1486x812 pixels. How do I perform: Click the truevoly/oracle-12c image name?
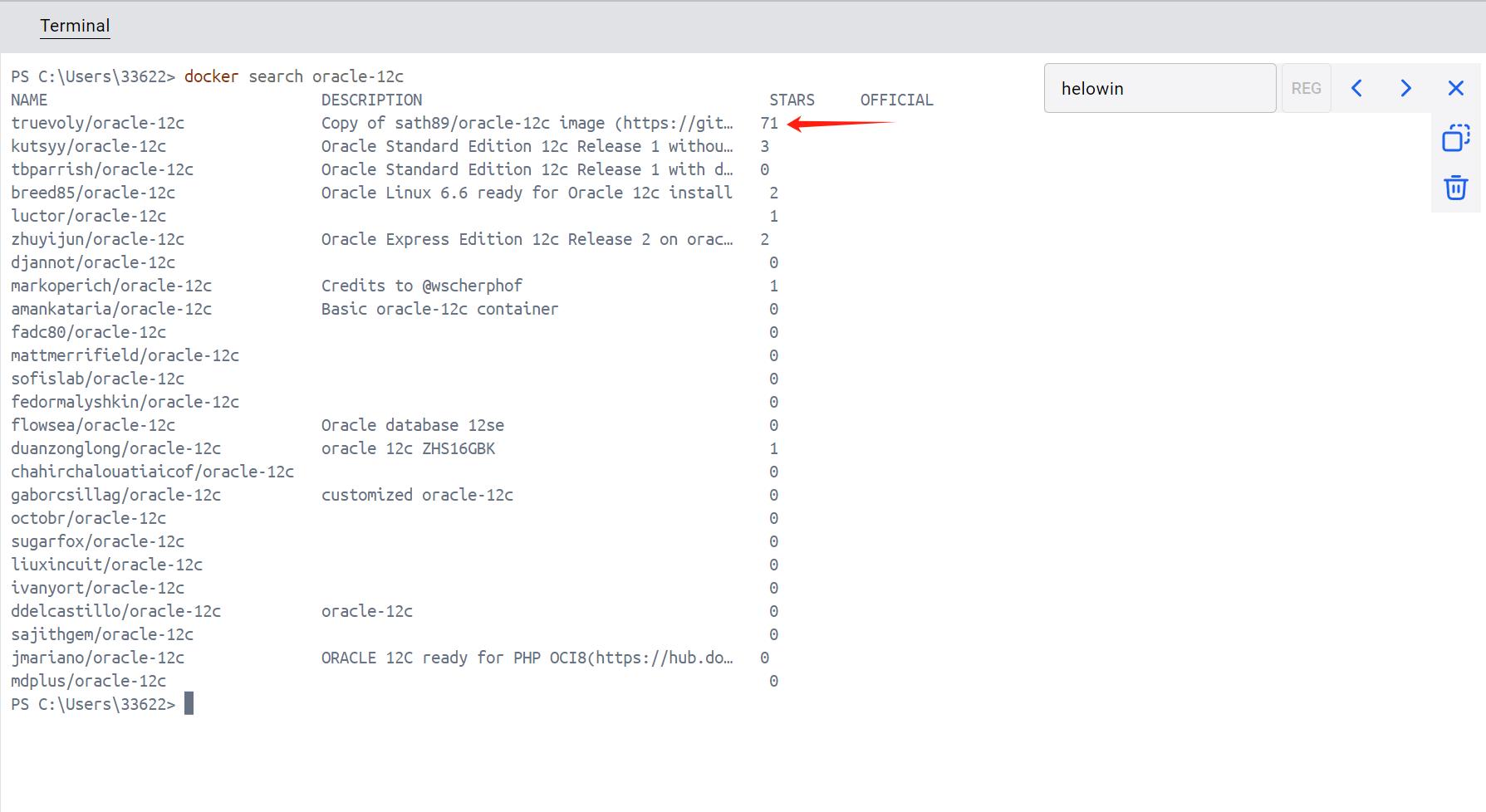coord(97,123)
